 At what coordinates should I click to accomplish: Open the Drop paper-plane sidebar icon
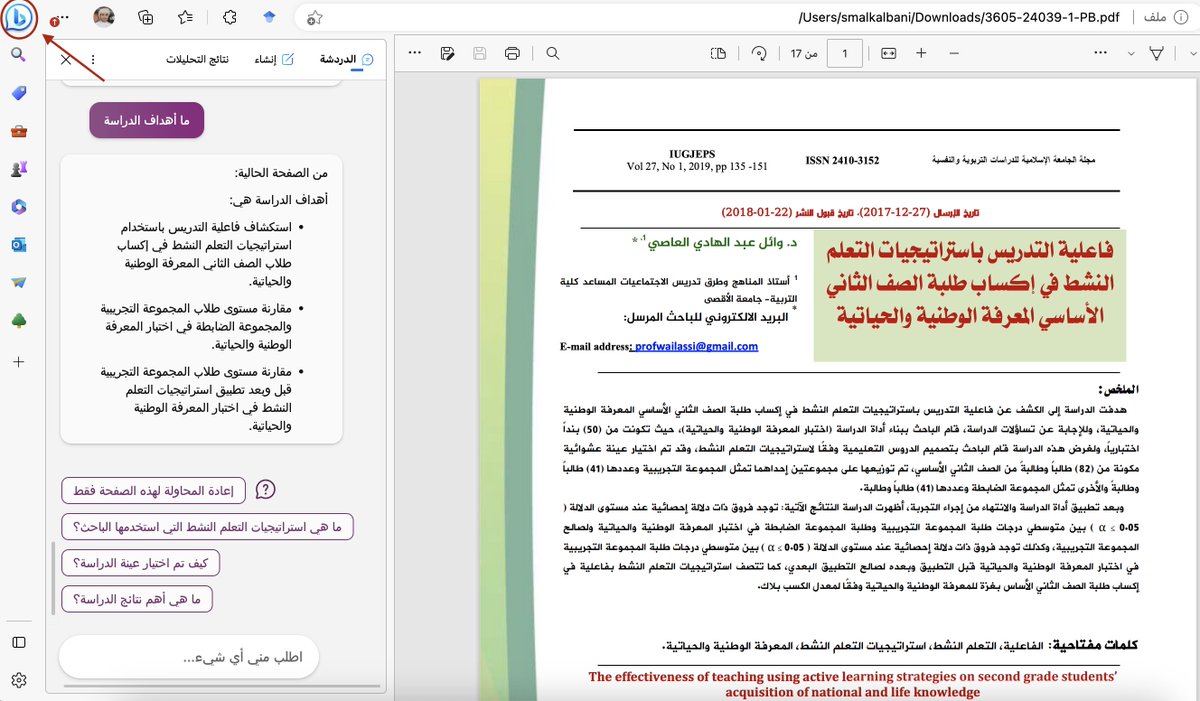pyautogui.click(x=18, y=281)
